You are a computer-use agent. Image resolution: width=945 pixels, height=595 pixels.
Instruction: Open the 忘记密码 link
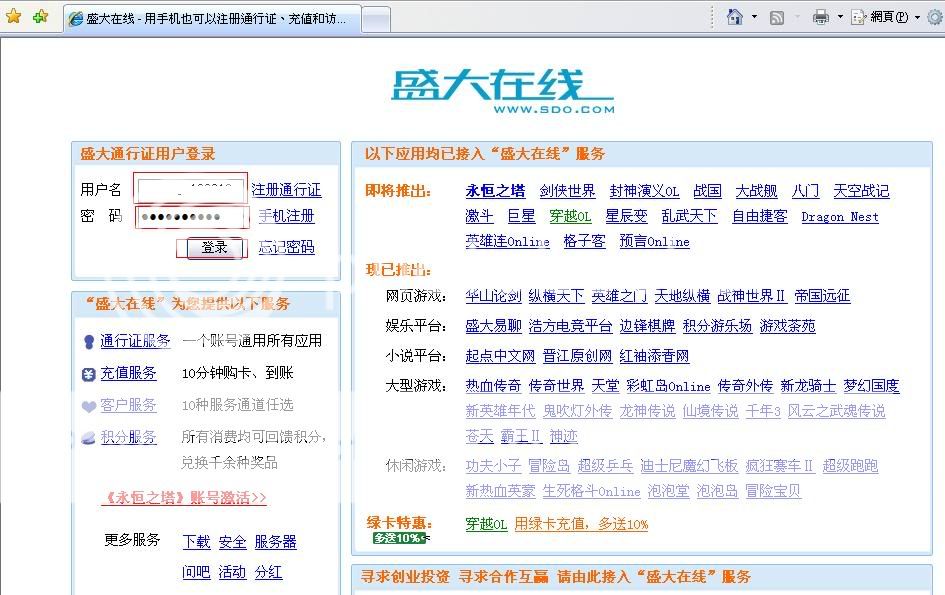pyautogui.click(x=286, y=247)
